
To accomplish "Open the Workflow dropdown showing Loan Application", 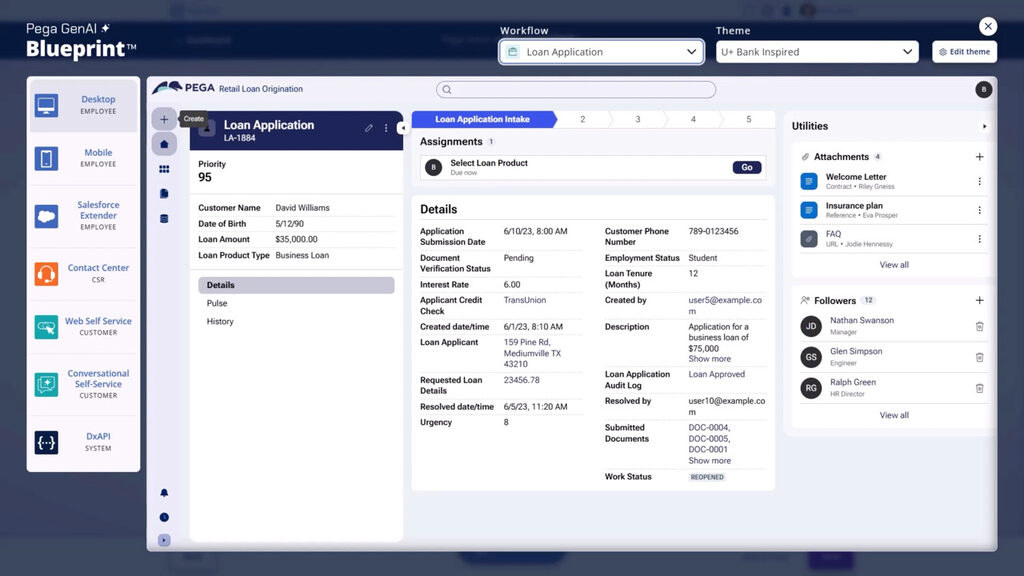I will (602, 52).
